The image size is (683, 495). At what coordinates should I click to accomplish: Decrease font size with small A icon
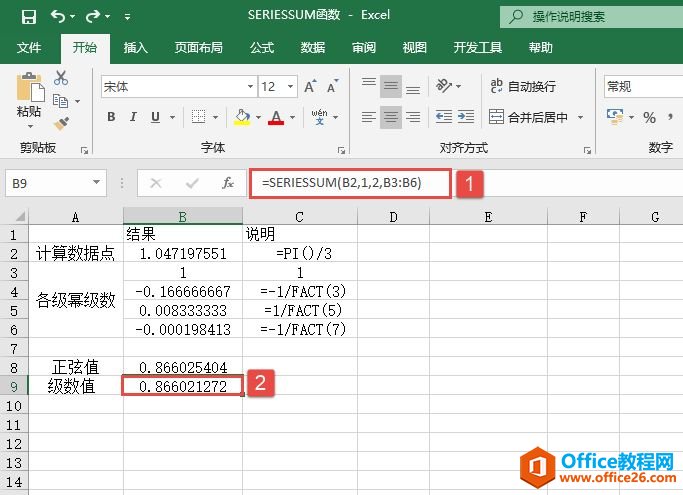coord(332,86)
